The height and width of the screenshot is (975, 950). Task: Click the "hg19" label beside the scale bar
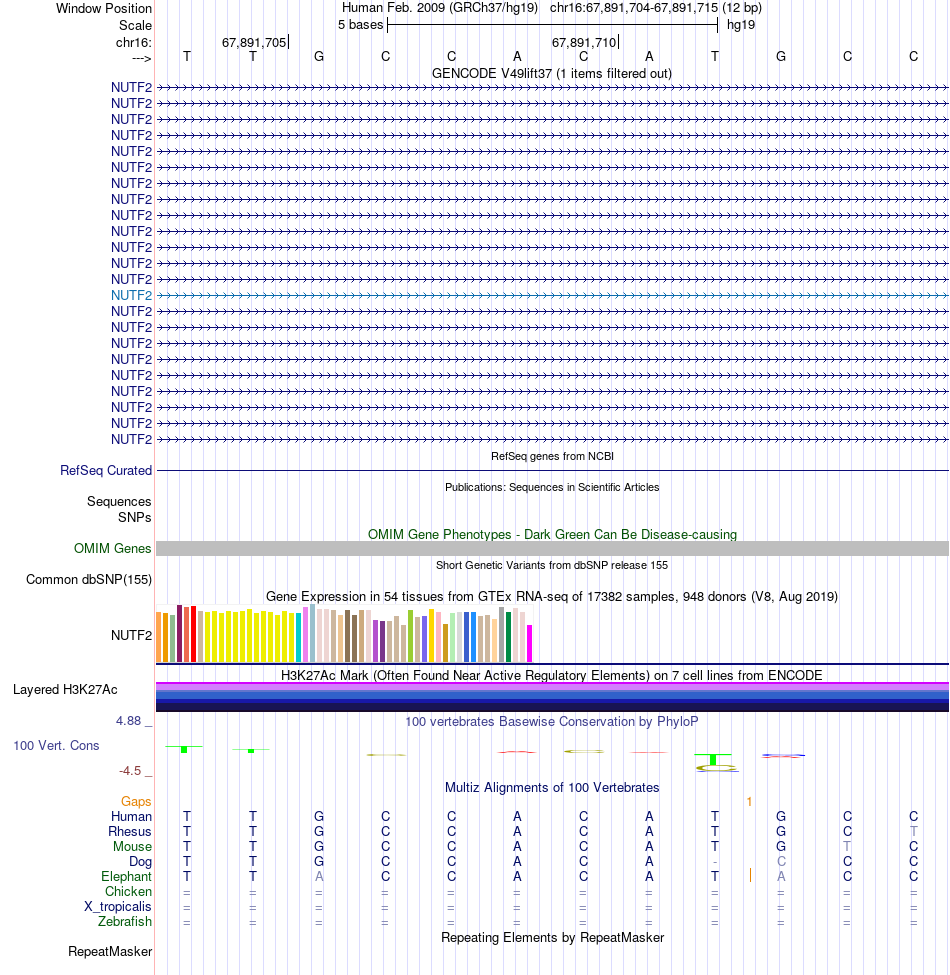click(741, 25)
